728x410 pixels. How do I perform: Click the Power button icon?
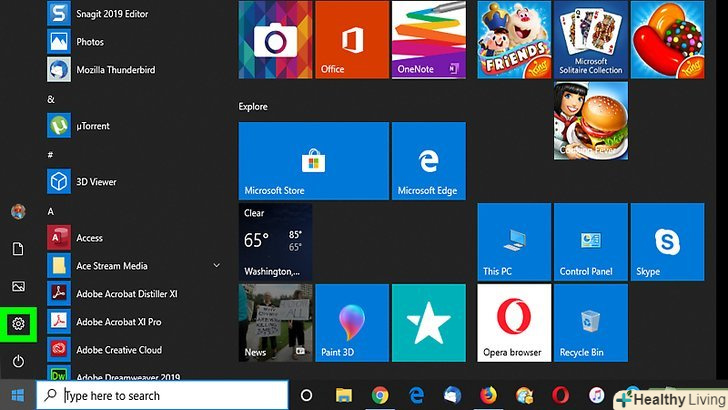coord(18,360)
